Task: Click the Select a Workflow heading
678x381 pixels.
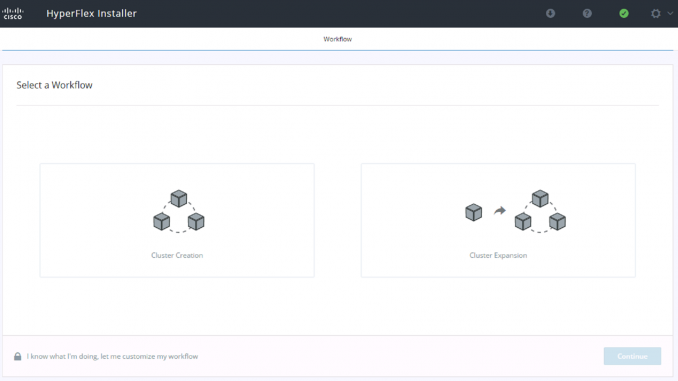Action: click(x=54, y=85)
